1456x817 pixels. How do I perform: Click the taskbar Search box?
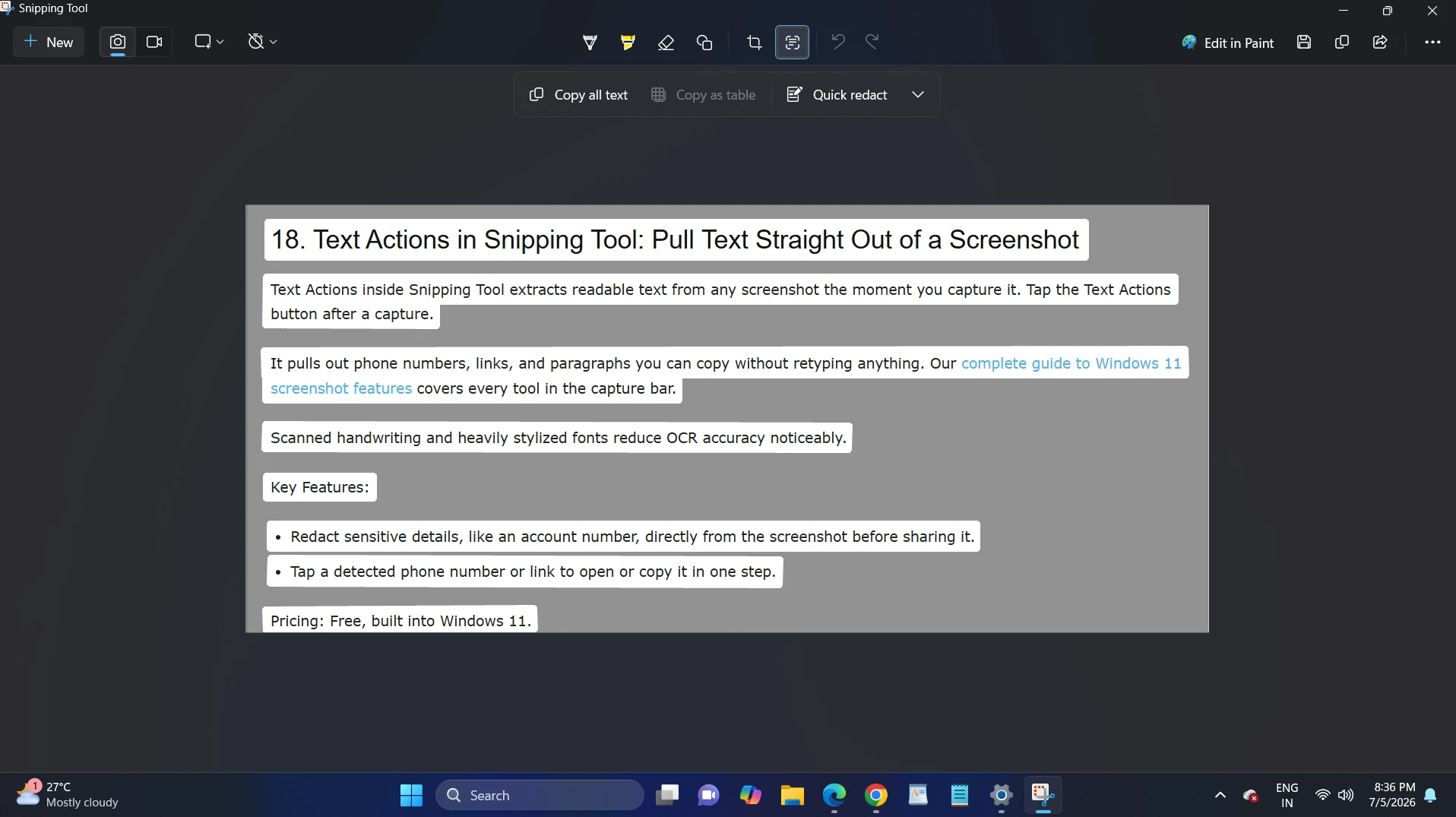click(540, 795)
